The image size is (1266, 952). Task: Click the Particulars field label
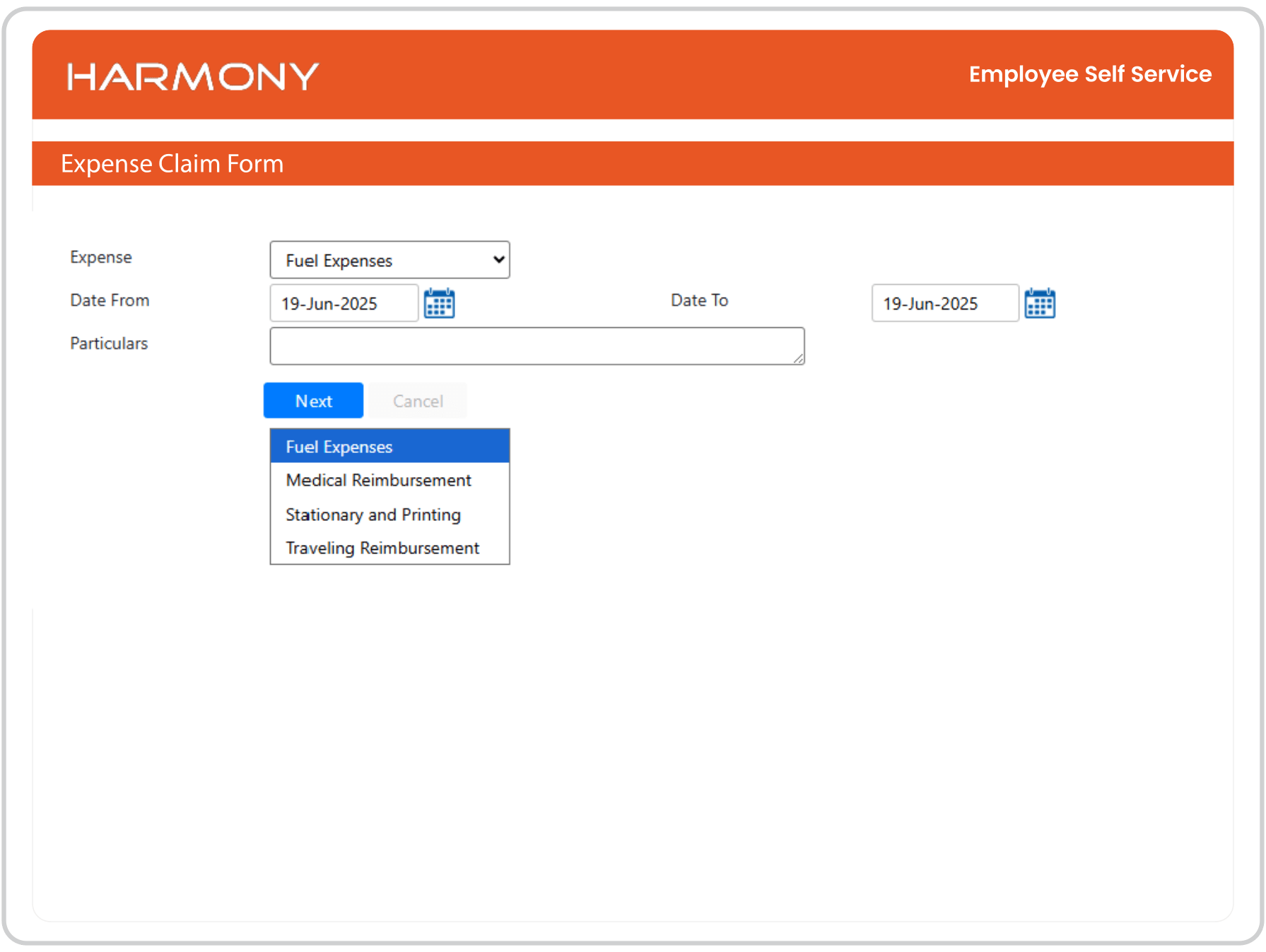[x=109, y=343]
